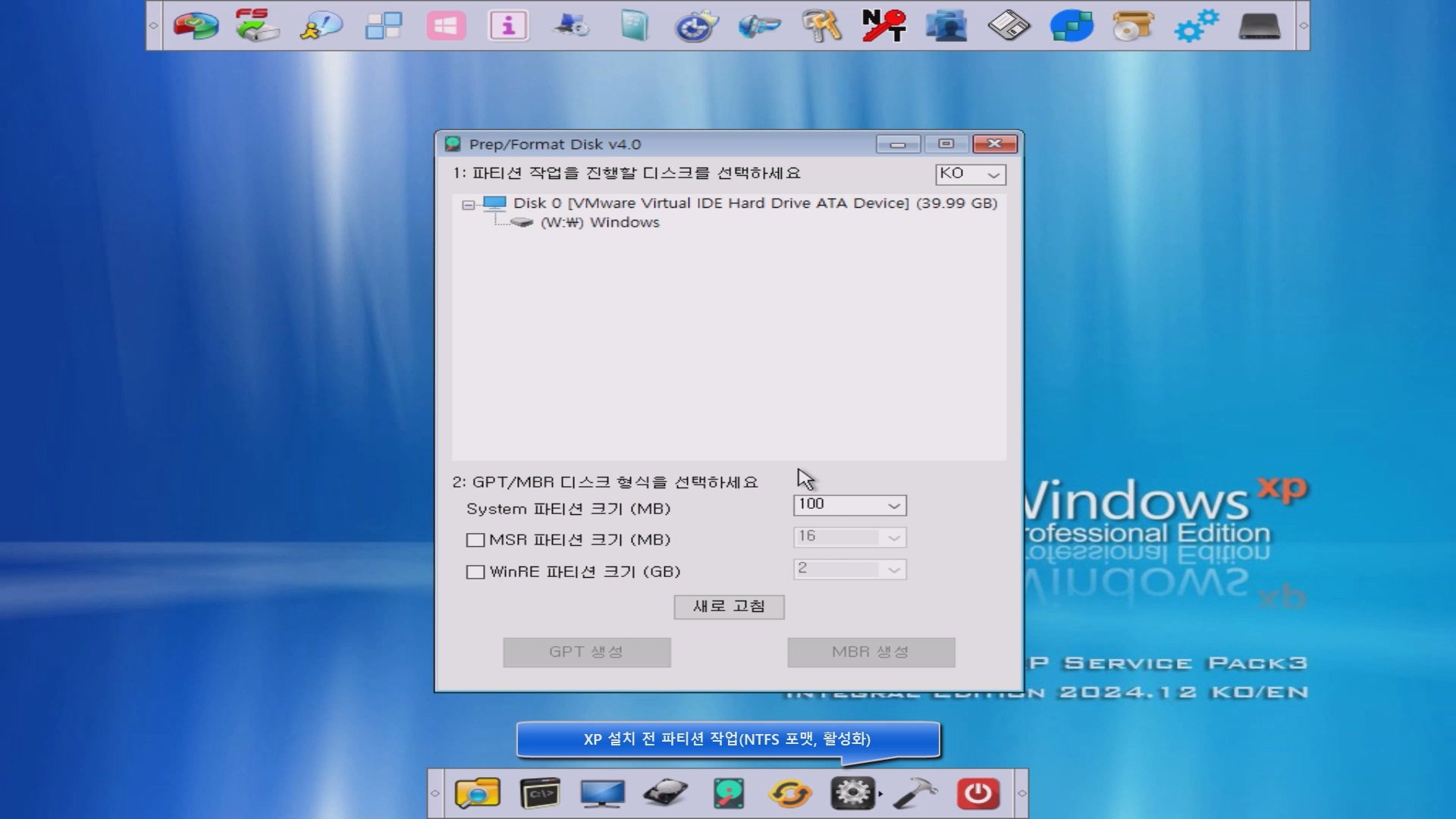The width and height of the screenshot is (1456, 819).
Task: Enable WinRE partition size checkbox
Action: click(475, 572)
